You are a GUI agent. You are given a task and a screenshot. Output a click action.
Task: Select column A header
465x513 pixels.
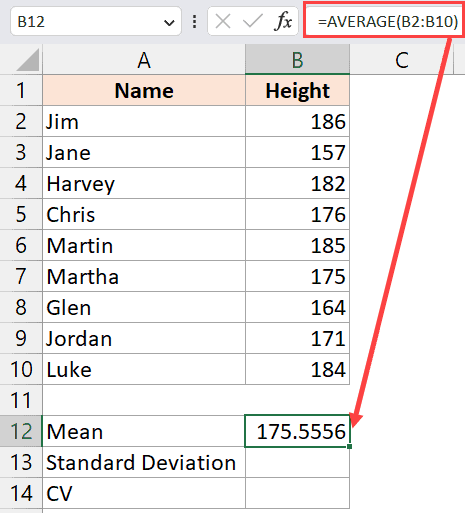point(144,60)
